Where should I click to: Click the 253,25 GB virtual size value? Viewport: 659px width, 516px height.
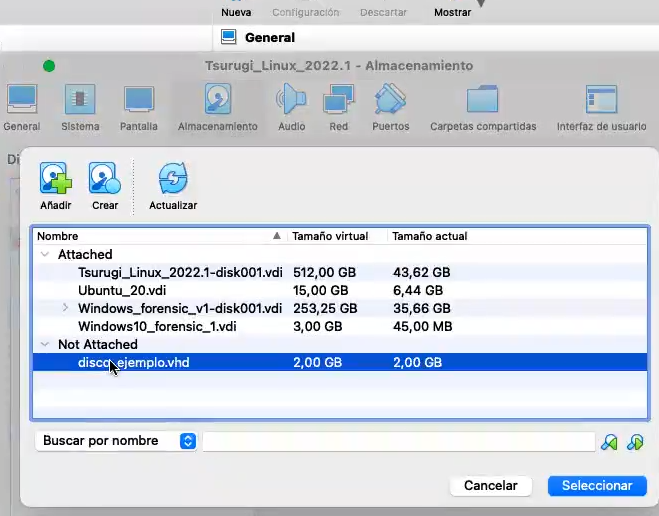point(325,308)
